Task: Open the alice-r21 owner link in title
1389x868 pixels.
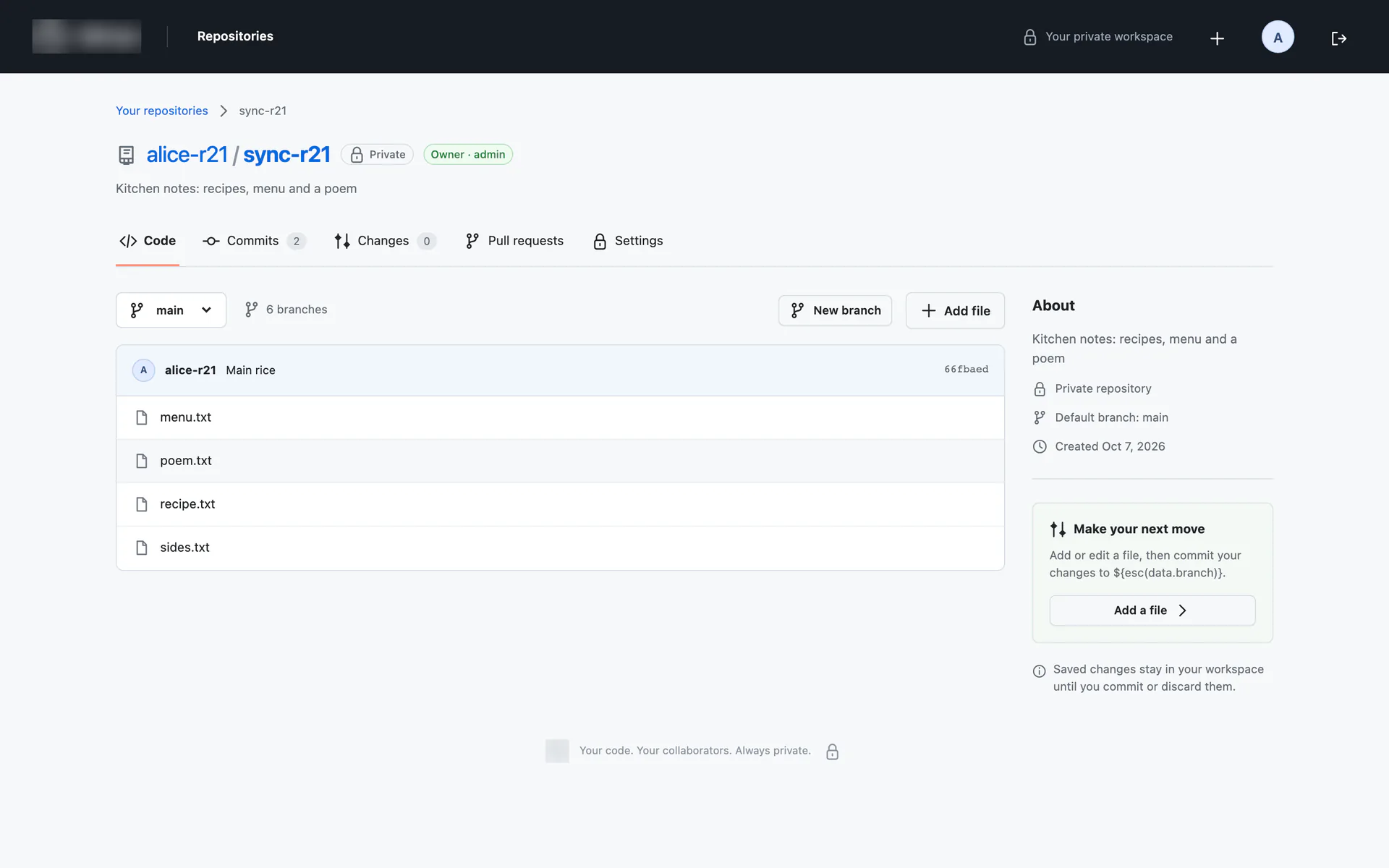Action: (187, 154)
